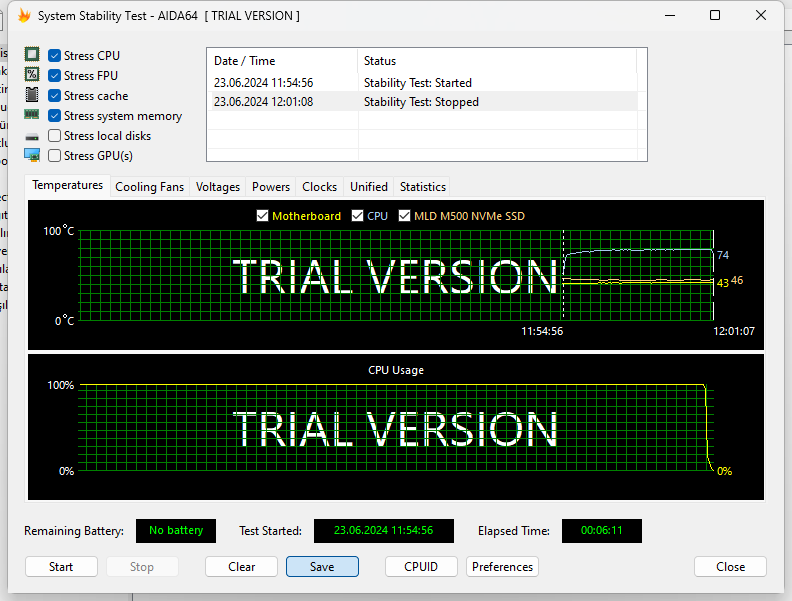Toggle the CPU temperature graph checkbox
The height and width of the screenshot is (601, 792).
pyautogui.click(x=357, y=216)
